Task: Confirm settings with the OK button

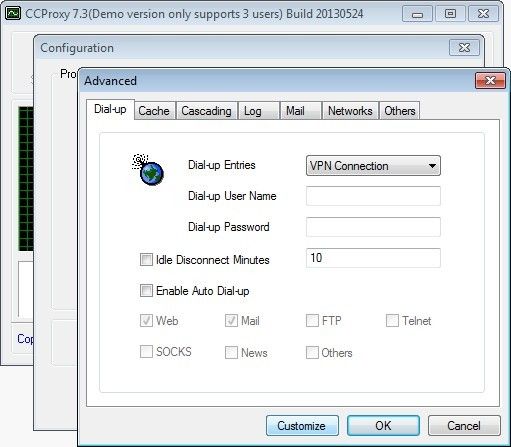Action: [383, 426]
